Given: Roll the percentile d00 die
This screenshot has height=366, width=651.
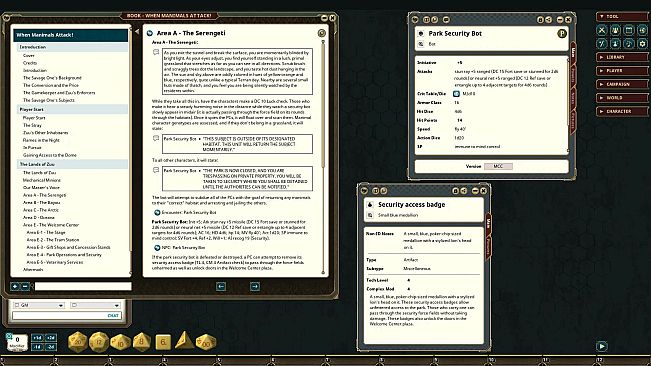Looking at the screenshot, I should point(206,342).
